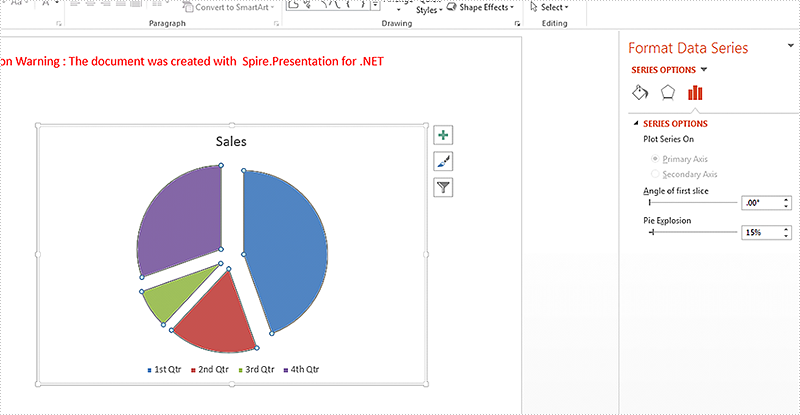The width and height of the screenshot is (800, 415).
Task: Click the Angle of first slice slider
Action: [693, 203]
